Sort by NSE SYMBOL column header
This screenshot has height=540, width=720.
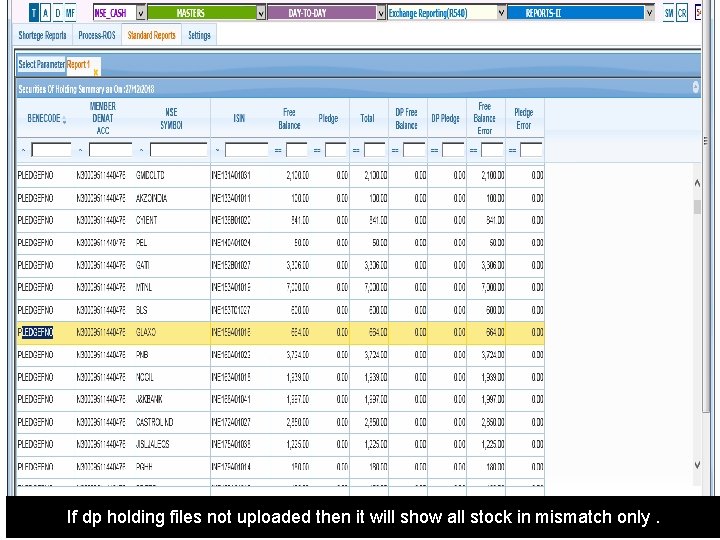171,118
